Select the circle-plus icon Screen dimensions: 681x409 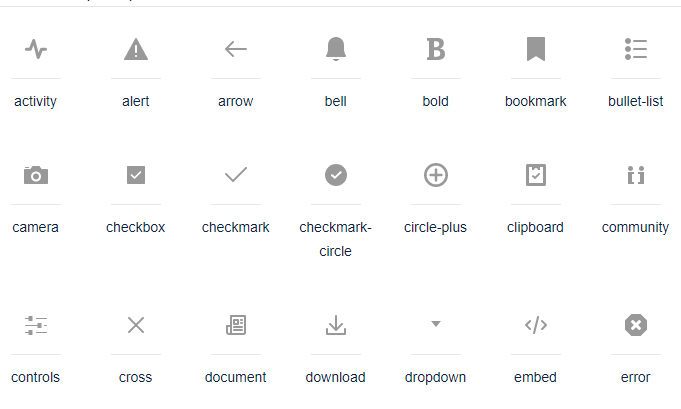pyautogui.click(x=436, y=175)
